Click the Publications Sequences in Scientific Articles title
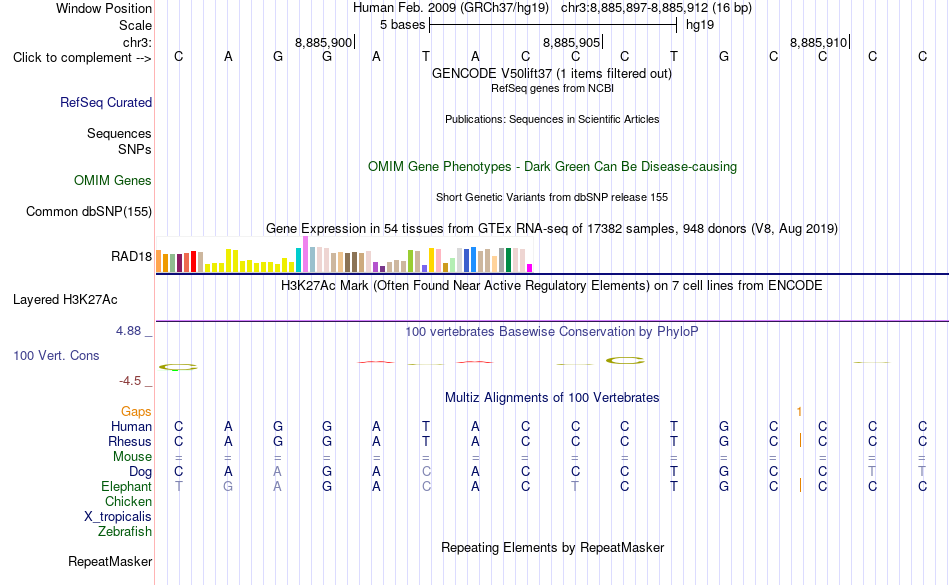The height and width of the screenshot is (585, 950). (x=552, y=119)
